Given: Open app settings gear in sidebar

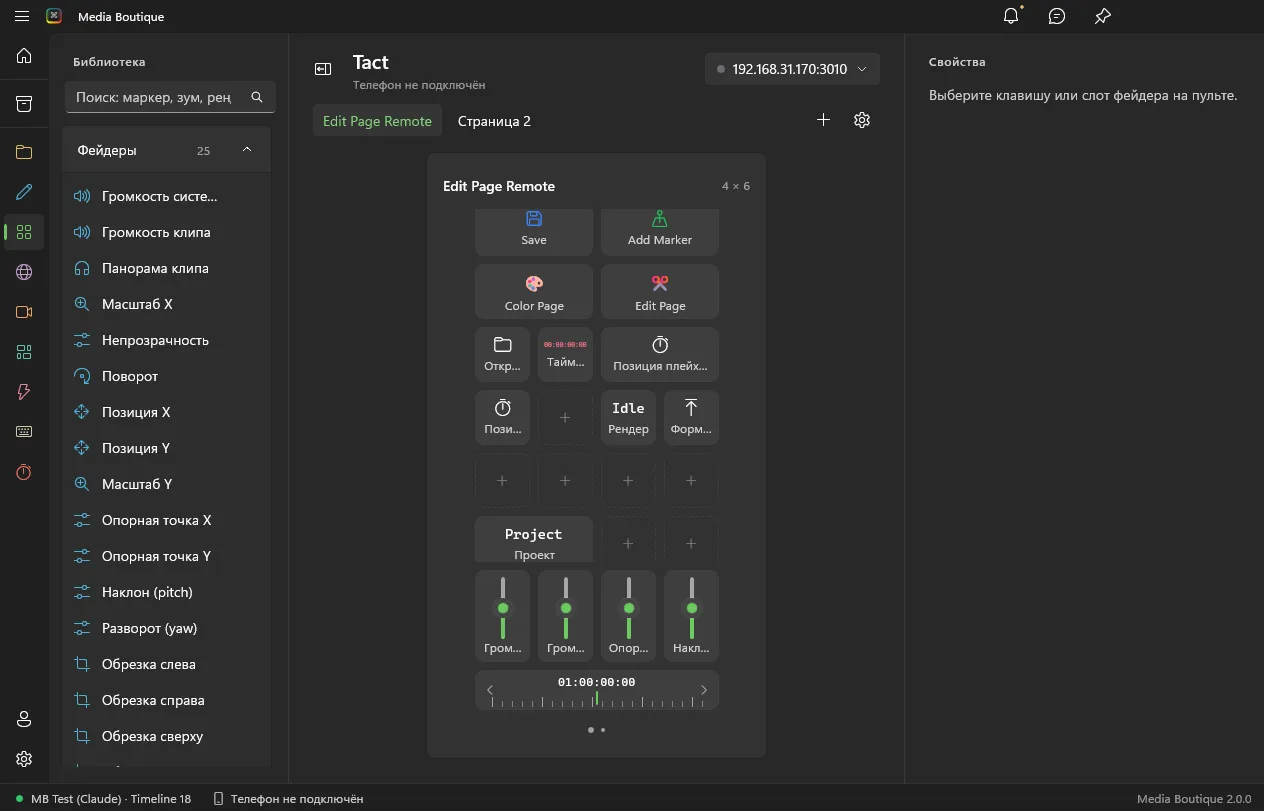Looking at the screenshot, I should [x=24, y=759].
